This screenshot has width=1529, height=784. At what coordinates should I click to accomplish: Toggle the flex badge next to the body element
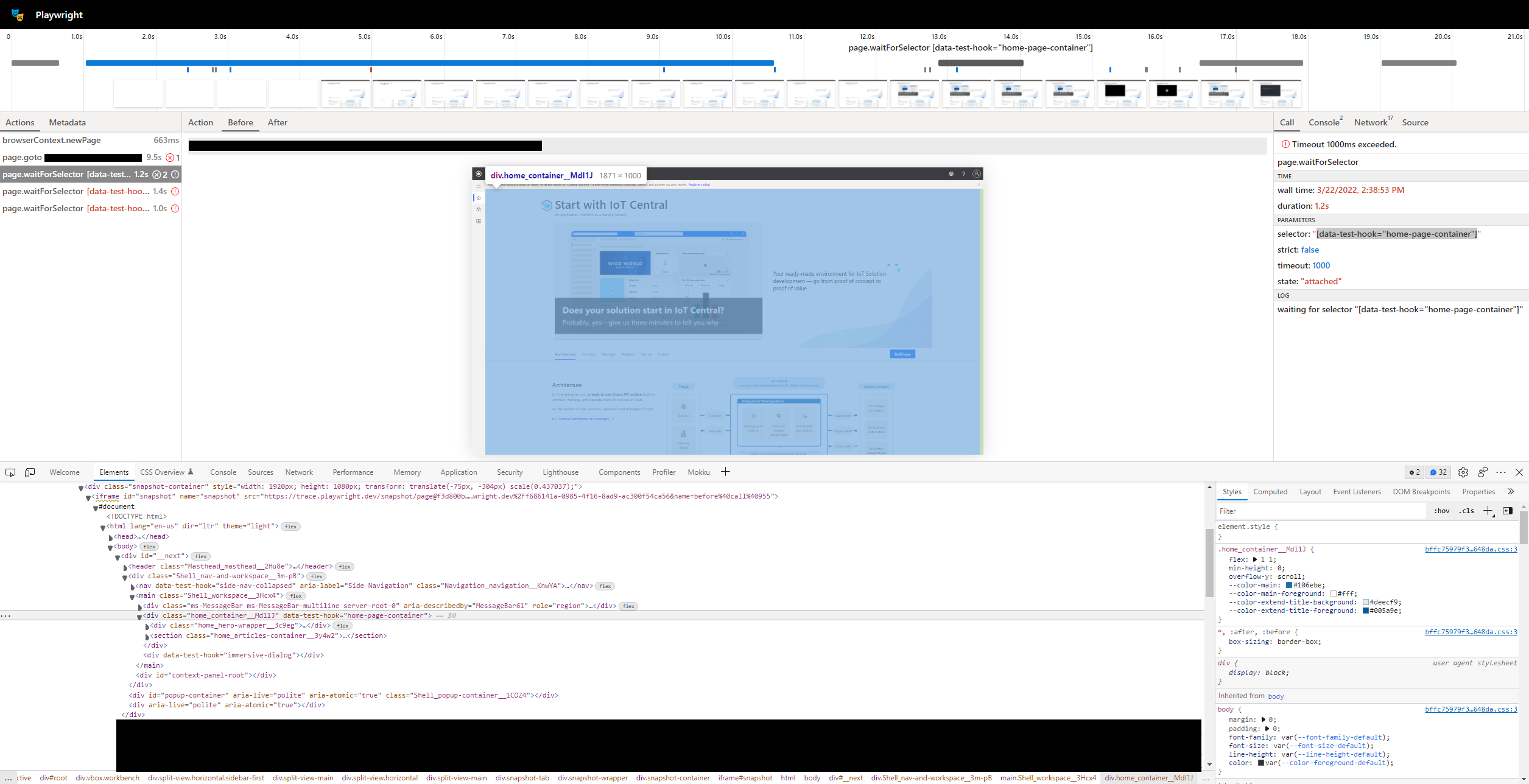[149, 547]
